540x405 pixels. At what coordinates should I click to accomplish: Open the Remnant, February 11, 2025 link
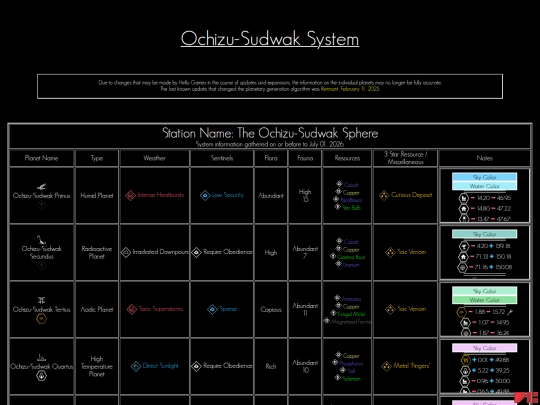point(350,89)
